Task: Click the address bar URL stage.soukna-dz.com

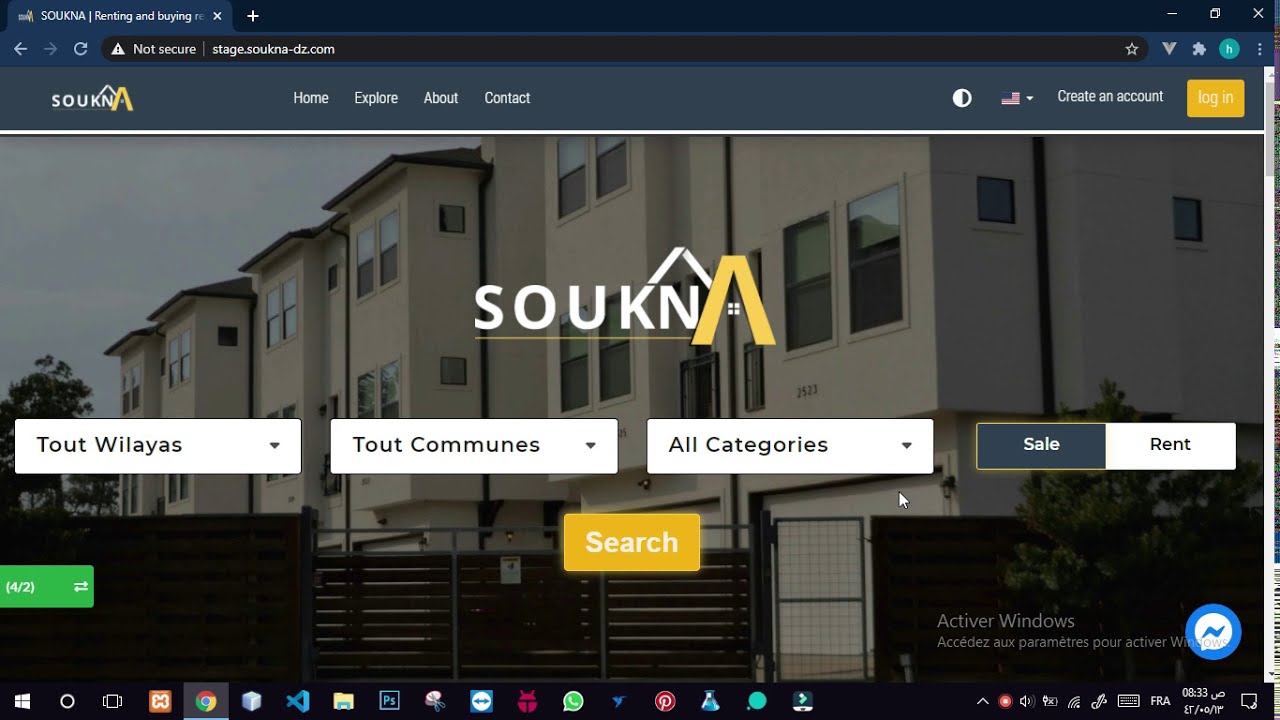Action: click(273, 48)
